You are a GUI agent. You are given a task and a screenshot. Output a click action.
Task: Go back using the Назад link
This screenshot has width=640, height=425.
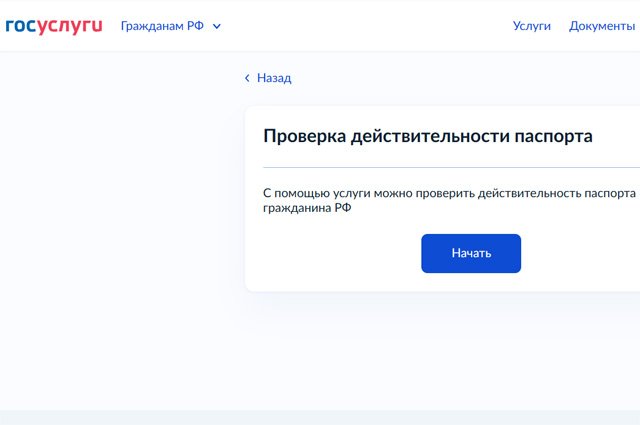273,78
